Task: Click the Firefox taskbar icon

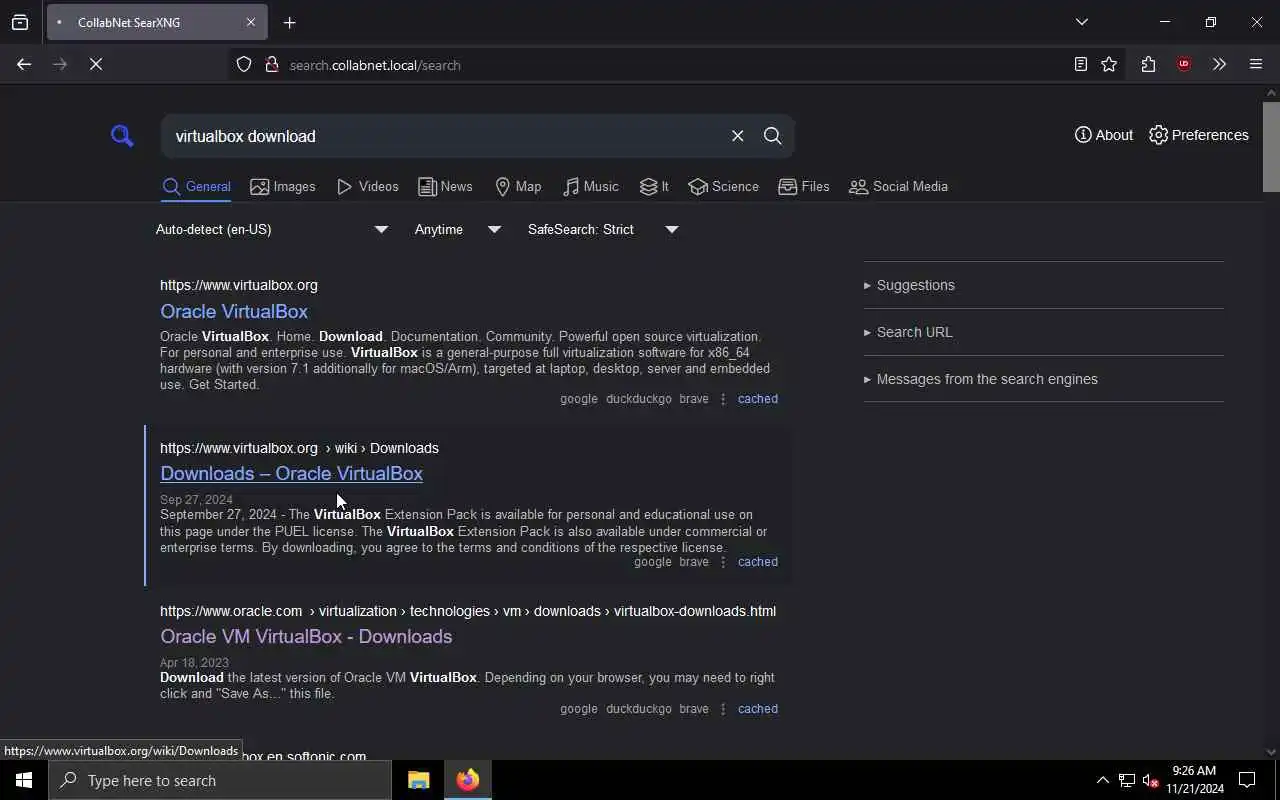Action: [x=468, y=780]
